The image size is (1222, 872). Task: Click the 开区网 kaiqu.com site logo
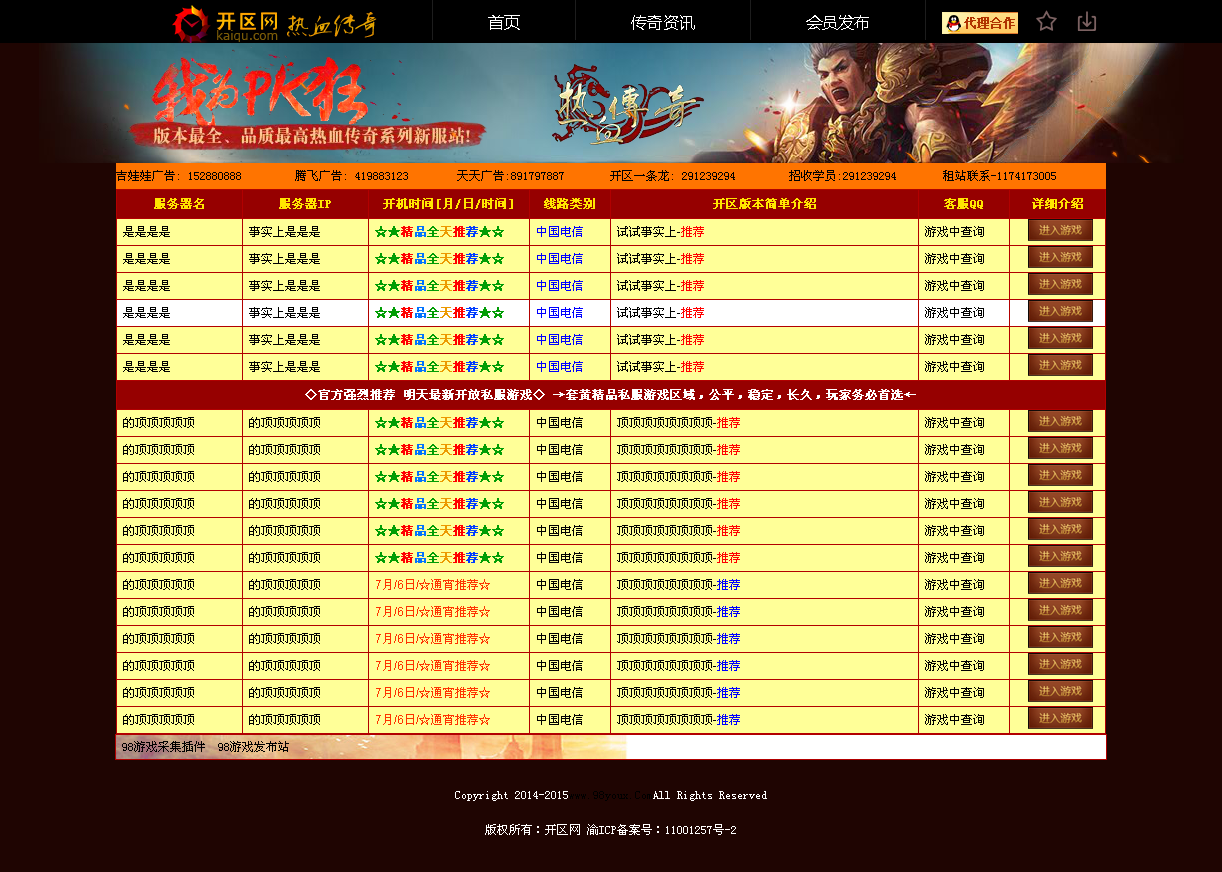[x=225, y=23]
